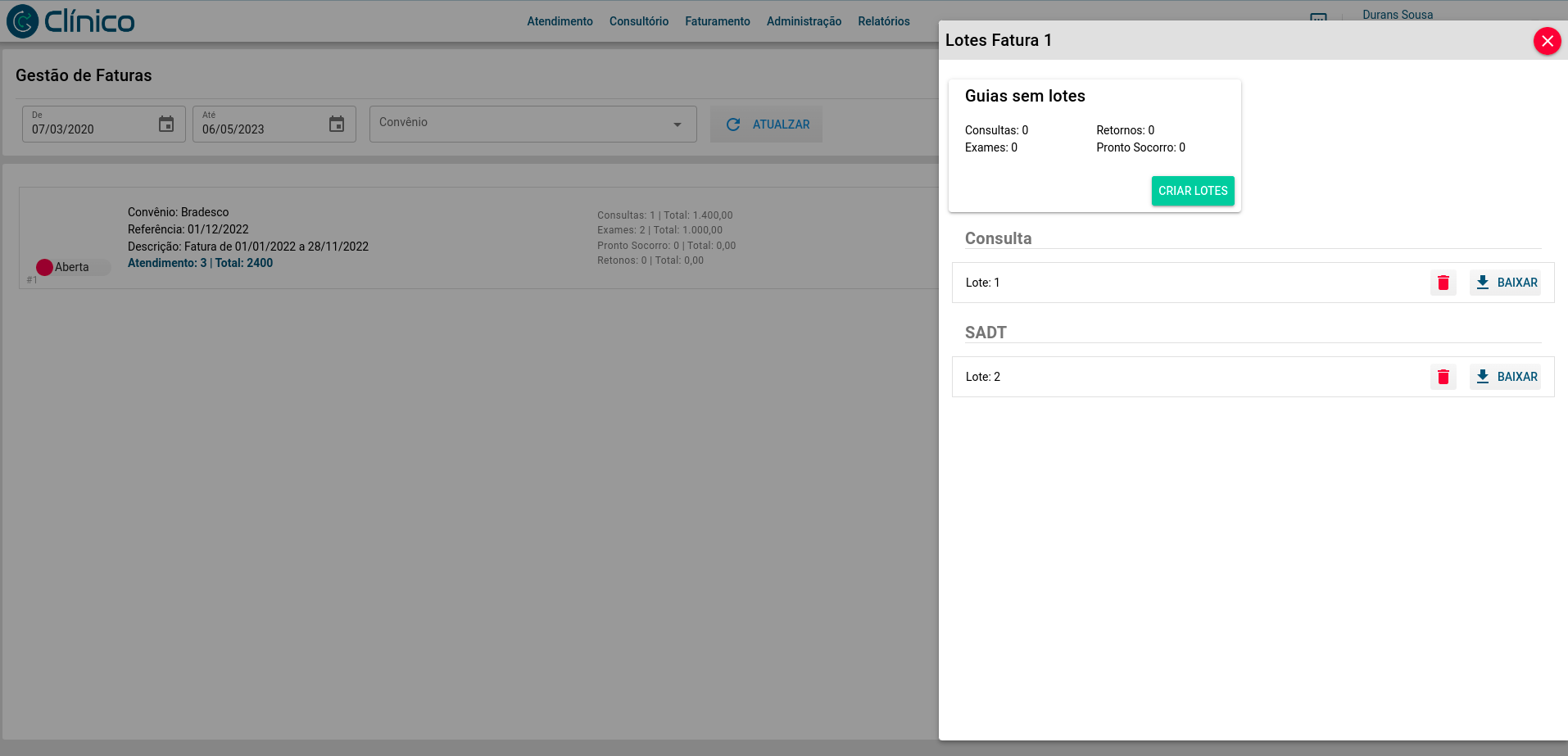Click the red Aberta status chip
1568x756 pixels.
tap(71, 267)
